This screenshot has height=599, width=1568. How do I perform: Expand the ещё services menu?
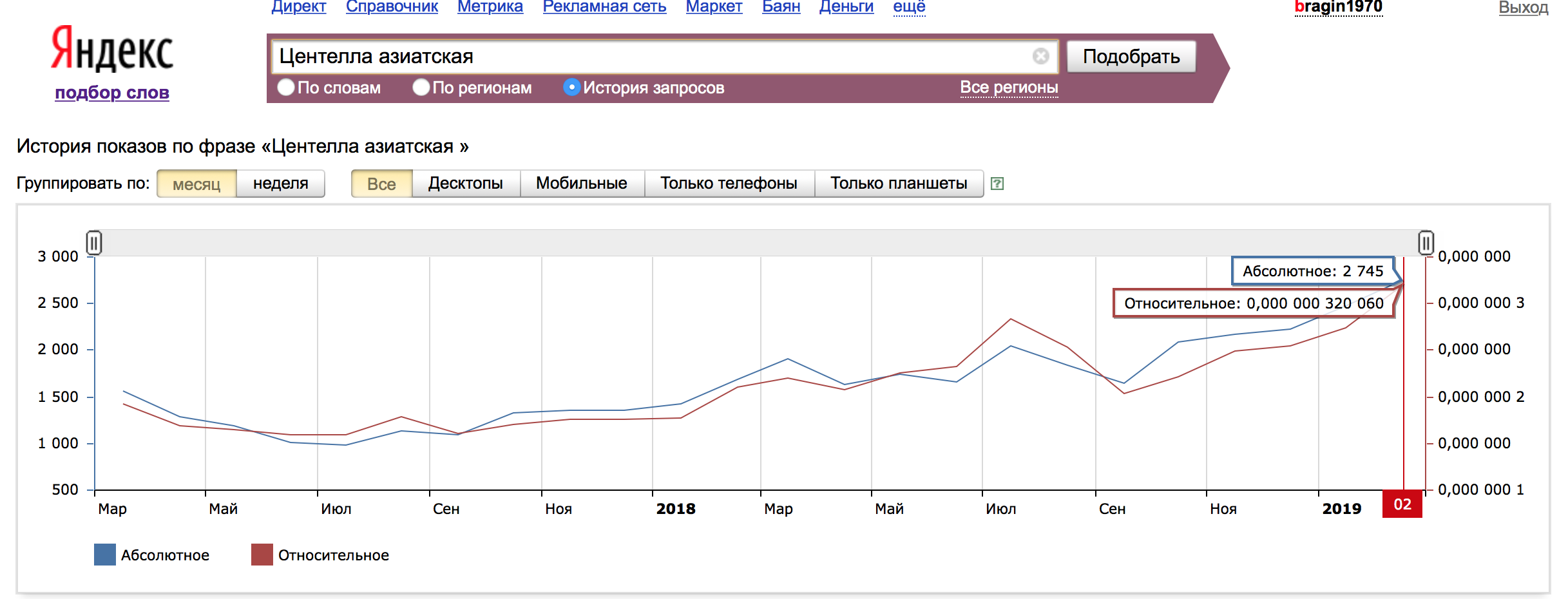pos(909,7)
